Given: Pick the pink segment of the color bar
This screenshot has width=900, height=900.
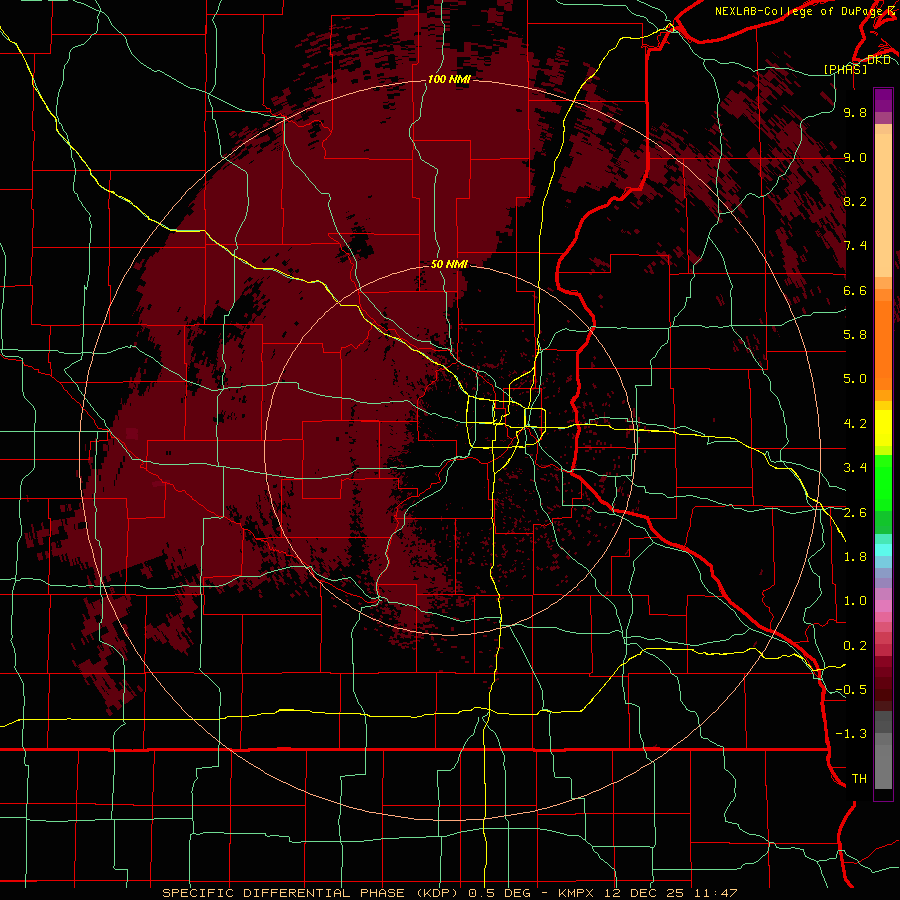Looking at the screenshot, I should point(883,606).
